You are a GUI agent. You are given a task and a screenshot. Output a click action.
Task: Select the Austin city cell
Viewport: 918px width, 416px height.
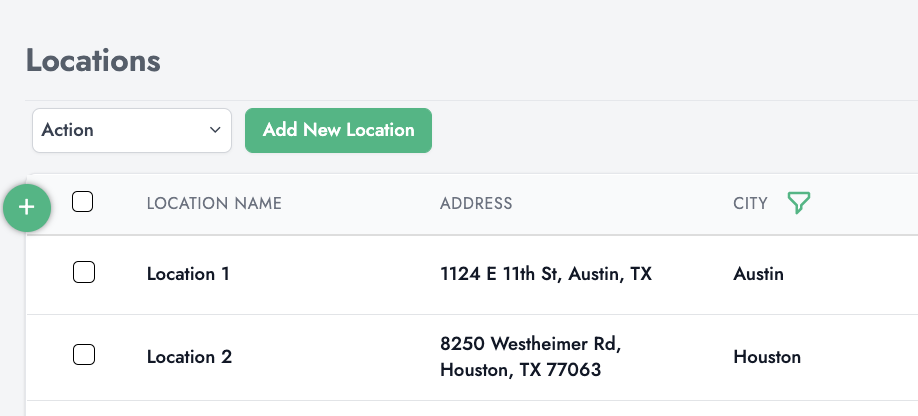(758, 274)
